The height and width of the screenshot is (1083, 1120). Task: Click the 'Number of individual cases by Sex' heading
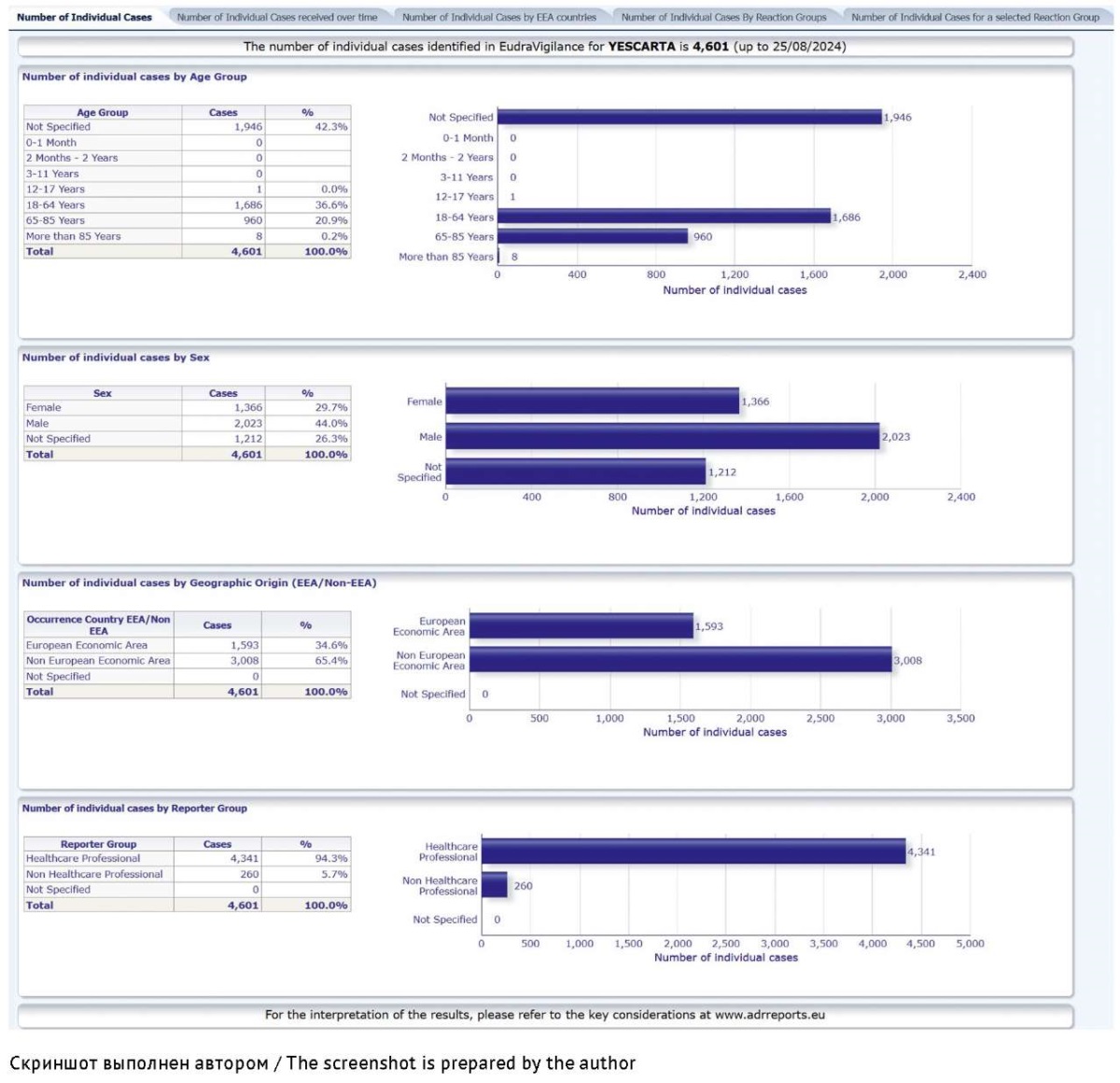116,358
